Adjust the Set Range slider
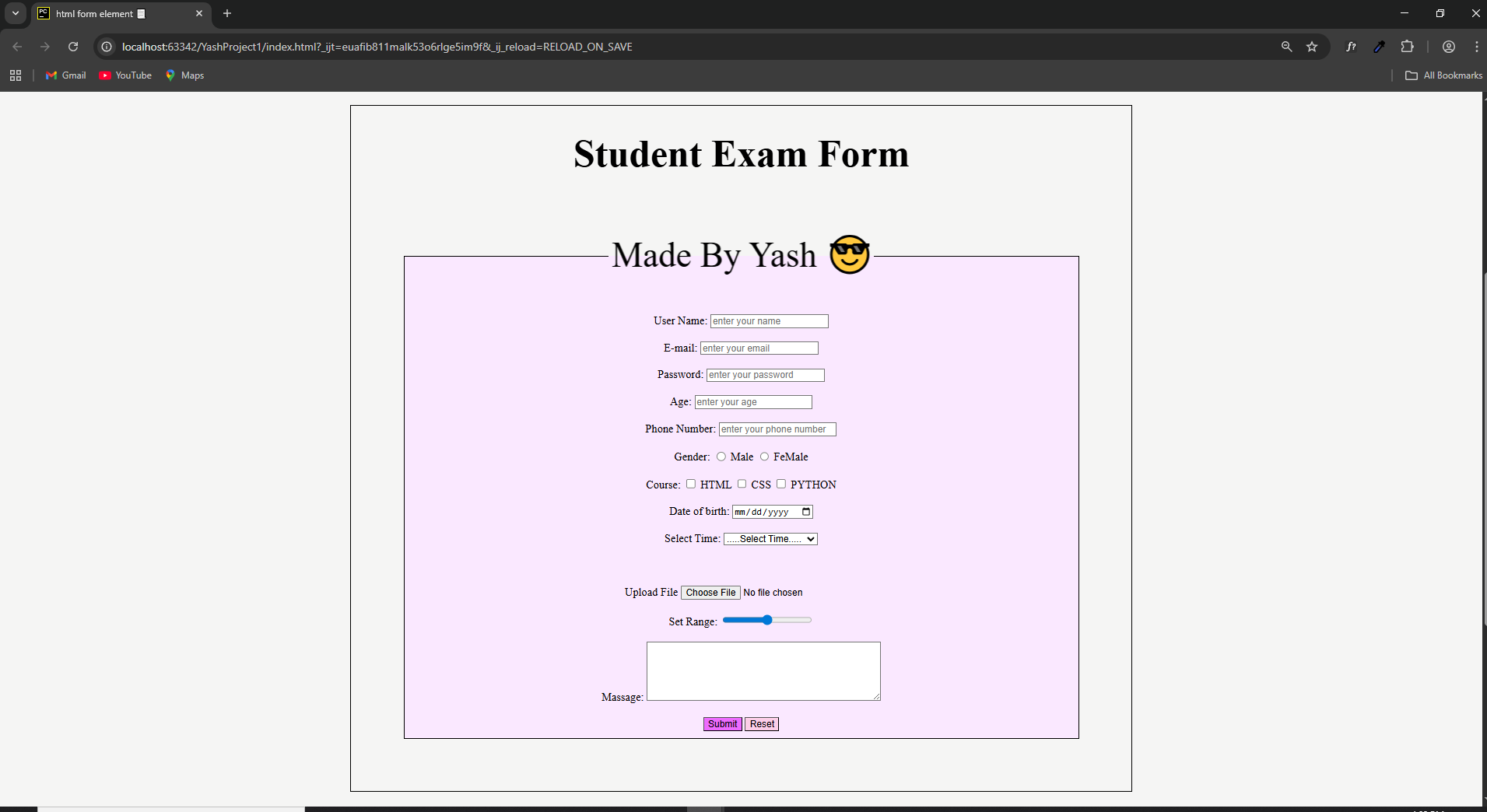This screenshot has height=812, width=1487. pyautogui.click(x=767, y=620)
